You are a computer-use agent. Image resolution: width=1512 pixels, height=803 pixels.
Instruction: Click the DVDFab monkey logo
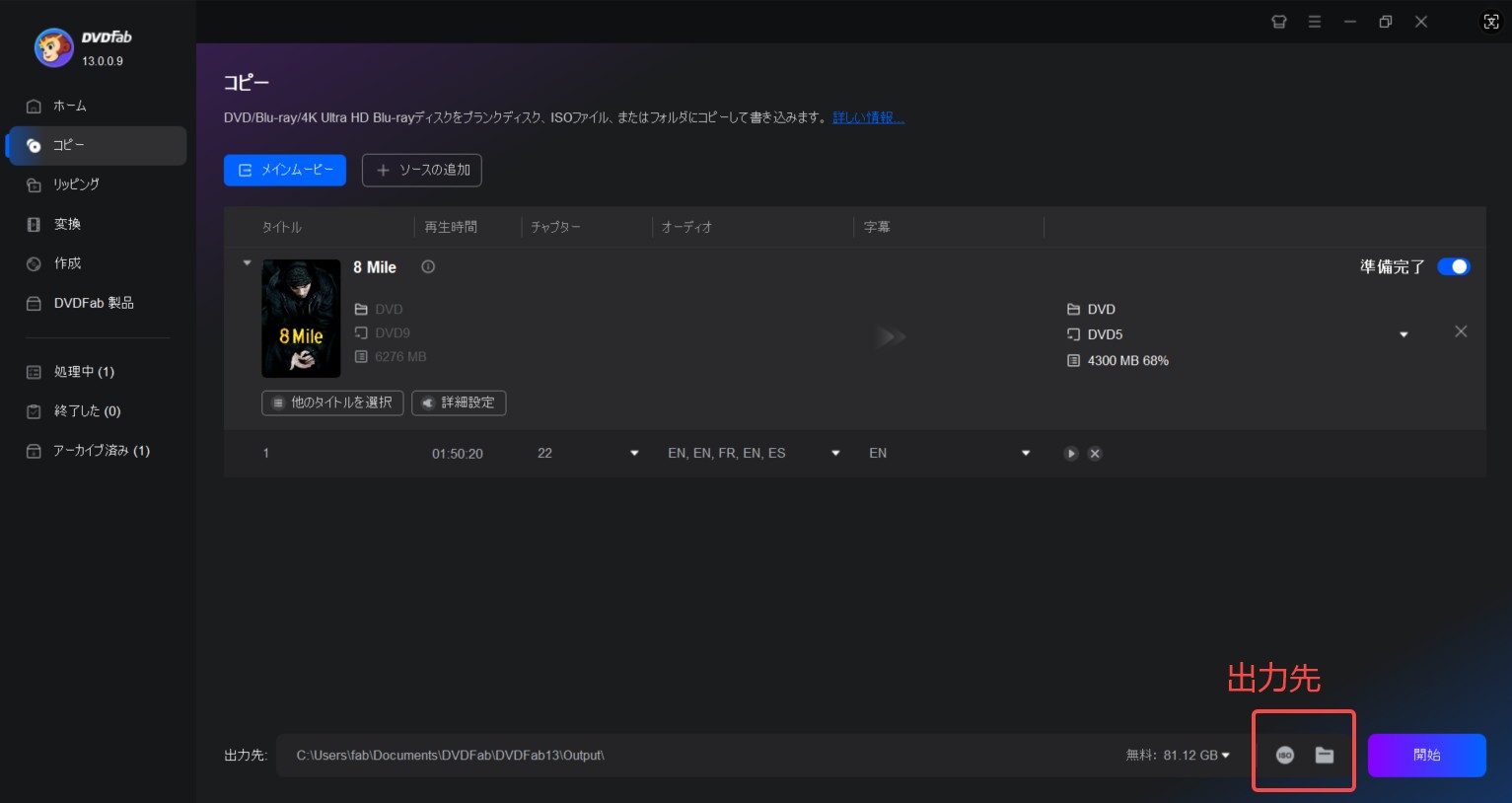53,47
